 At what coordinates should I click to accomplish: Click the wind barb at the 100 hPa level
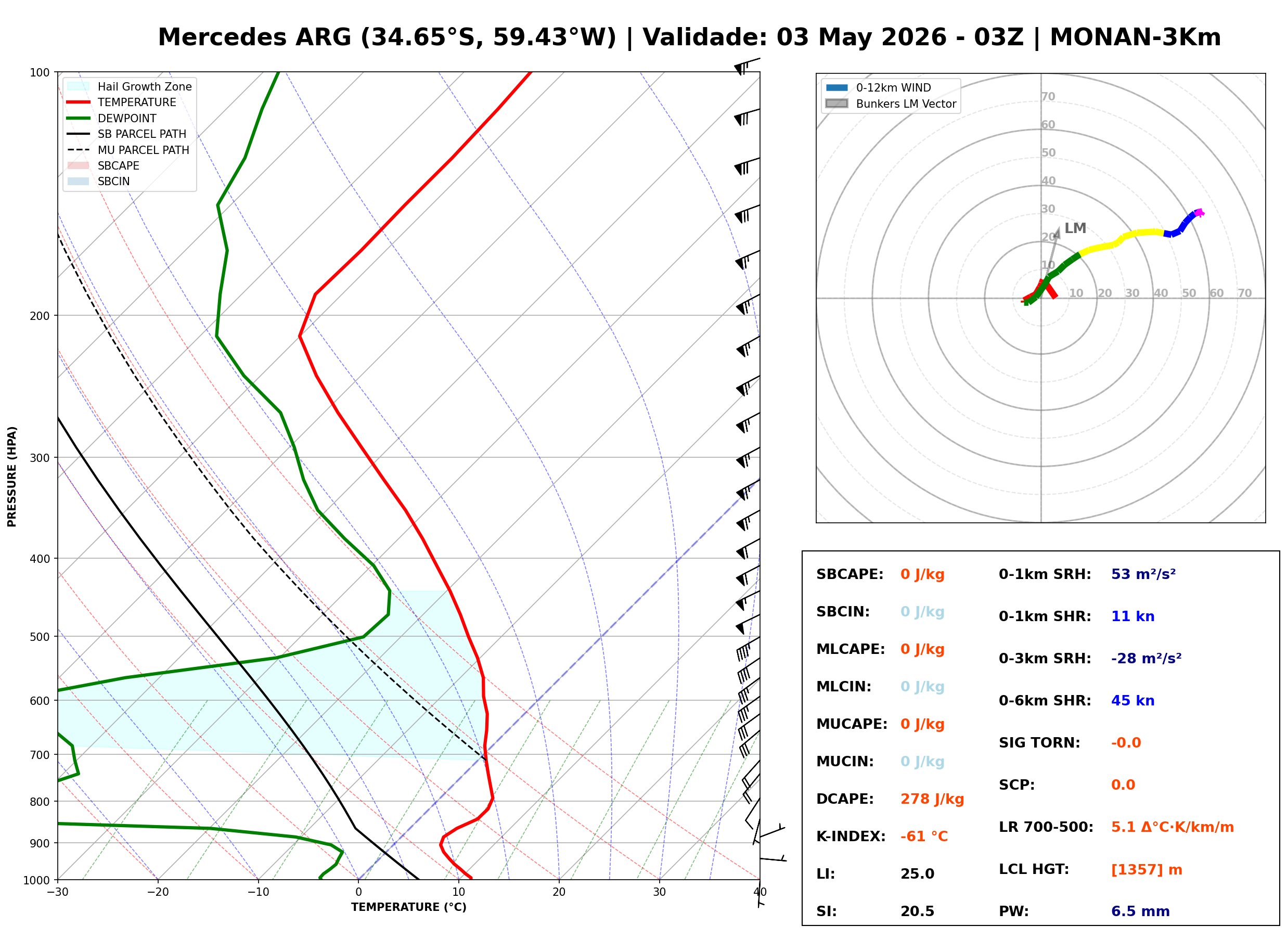click(747, 65)
